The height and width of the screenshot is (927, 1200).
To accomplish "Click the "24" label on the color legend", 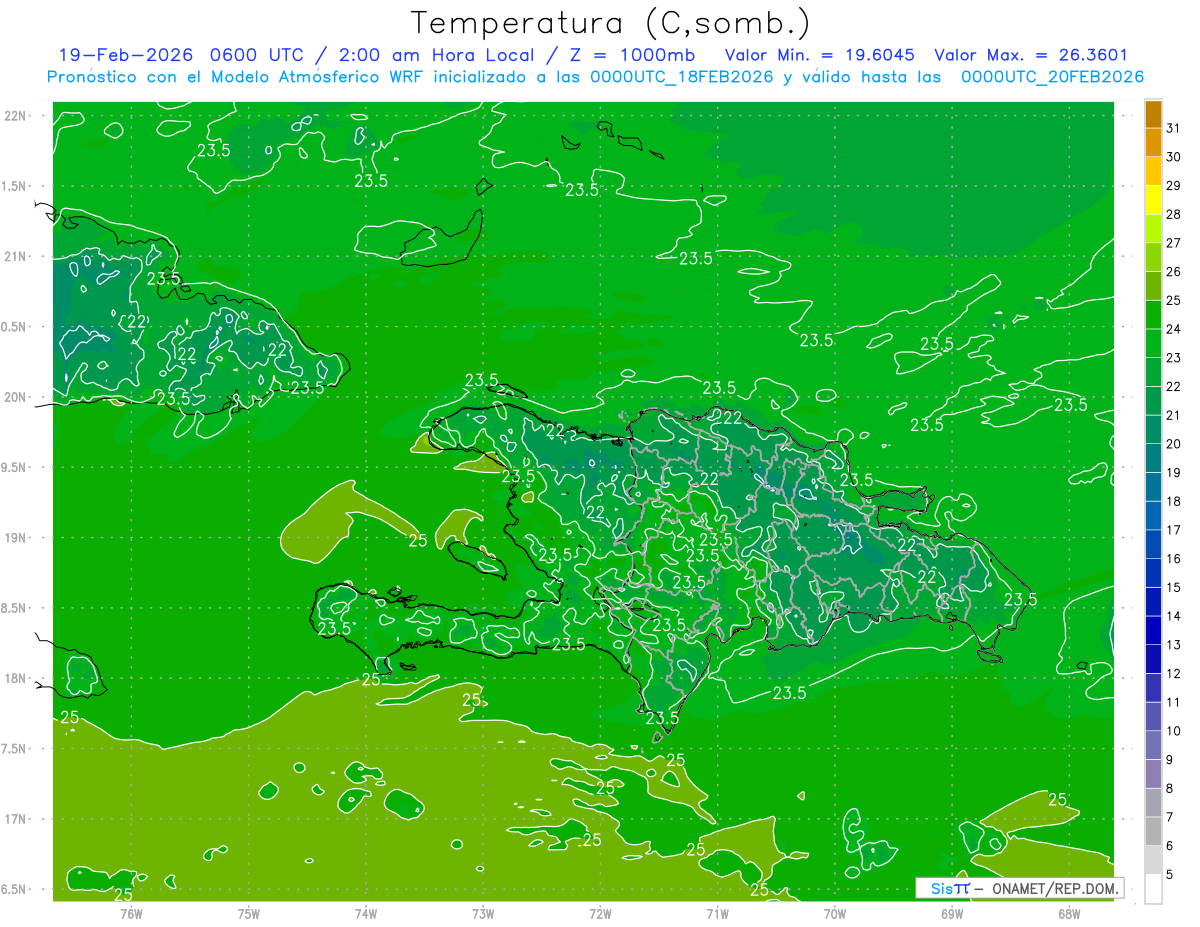I will 1173,329.
